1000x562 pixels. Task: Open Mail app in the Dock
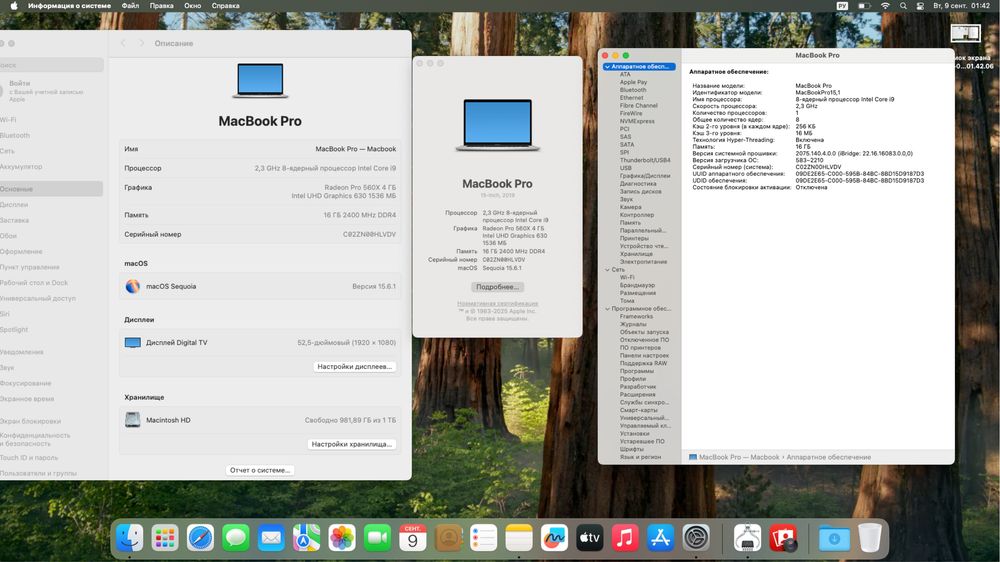coord(271,538)
